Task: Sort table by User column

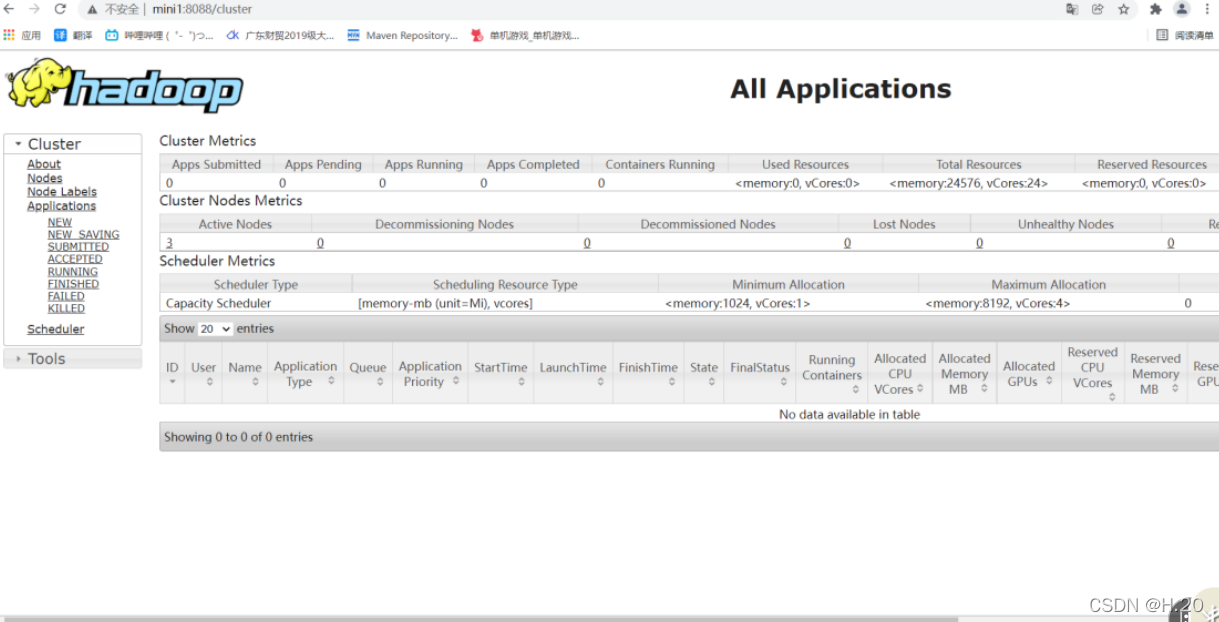Action: (x=203, y=374)
